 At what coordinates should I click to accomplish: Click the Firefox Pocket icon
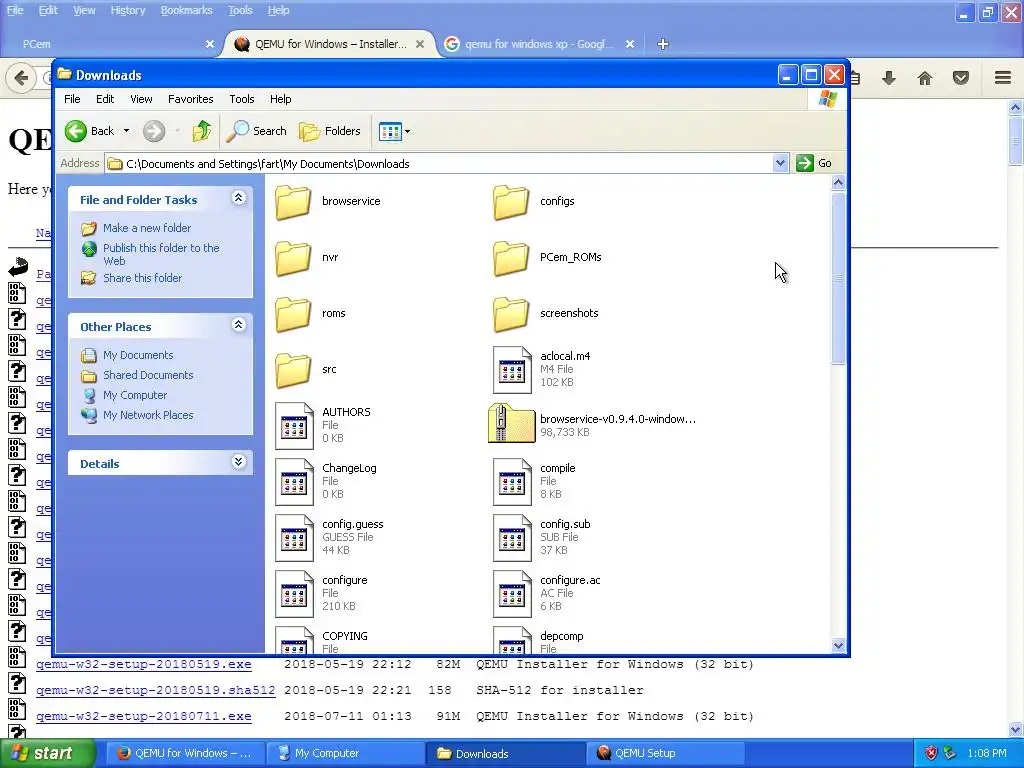point(961,78)
